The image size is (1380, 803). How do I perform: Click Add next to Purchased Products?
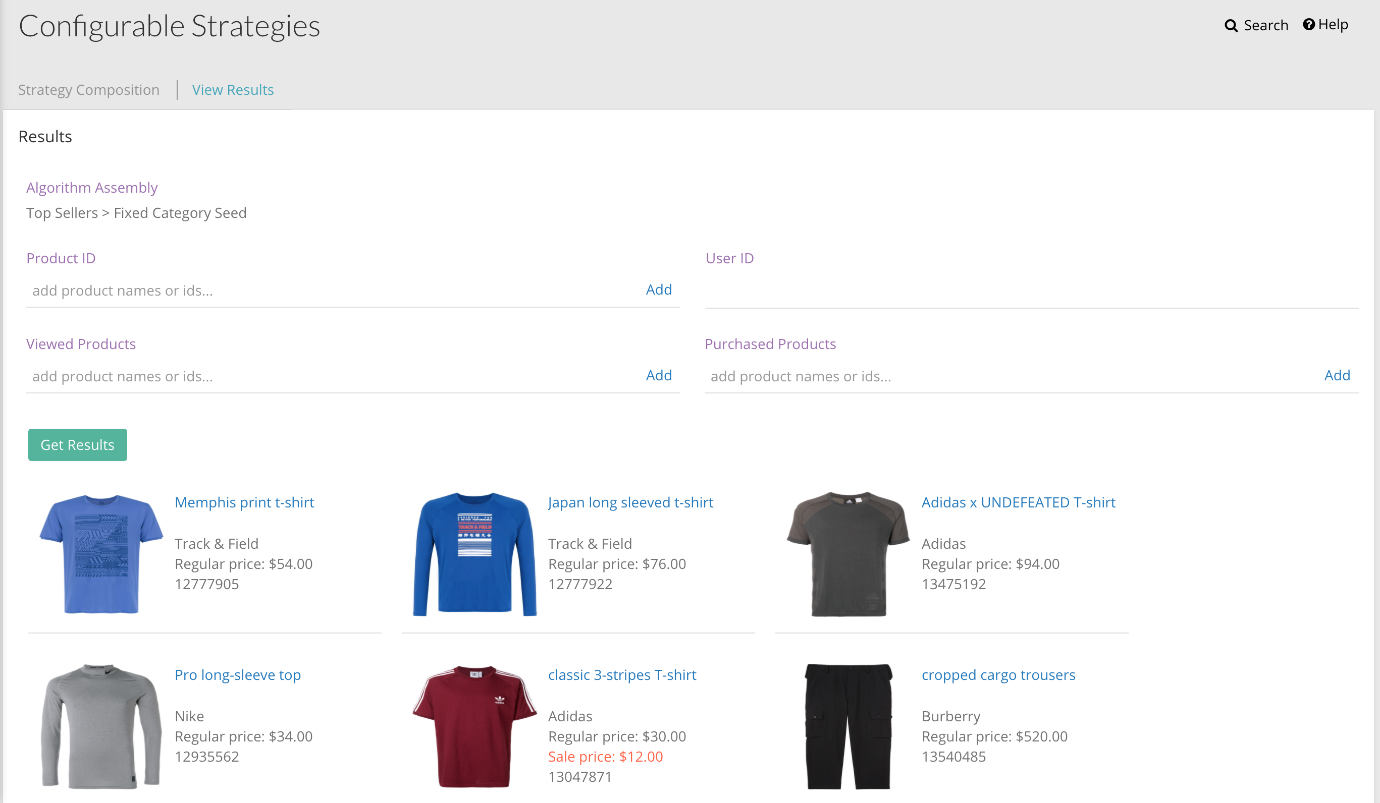click(1337, 376)
